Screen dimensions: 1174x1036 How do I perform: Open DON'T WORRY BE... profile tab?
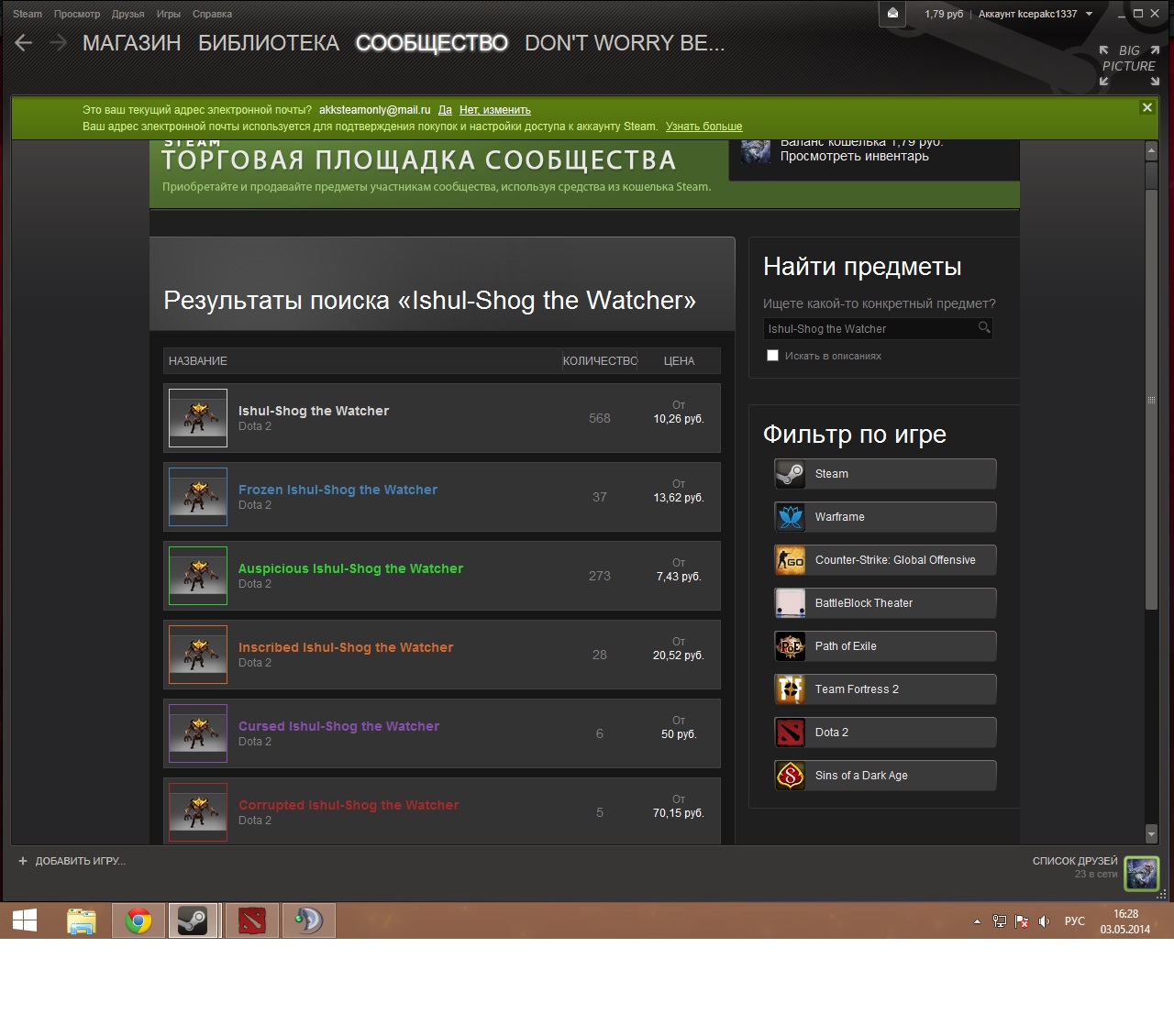click(625, 43)
